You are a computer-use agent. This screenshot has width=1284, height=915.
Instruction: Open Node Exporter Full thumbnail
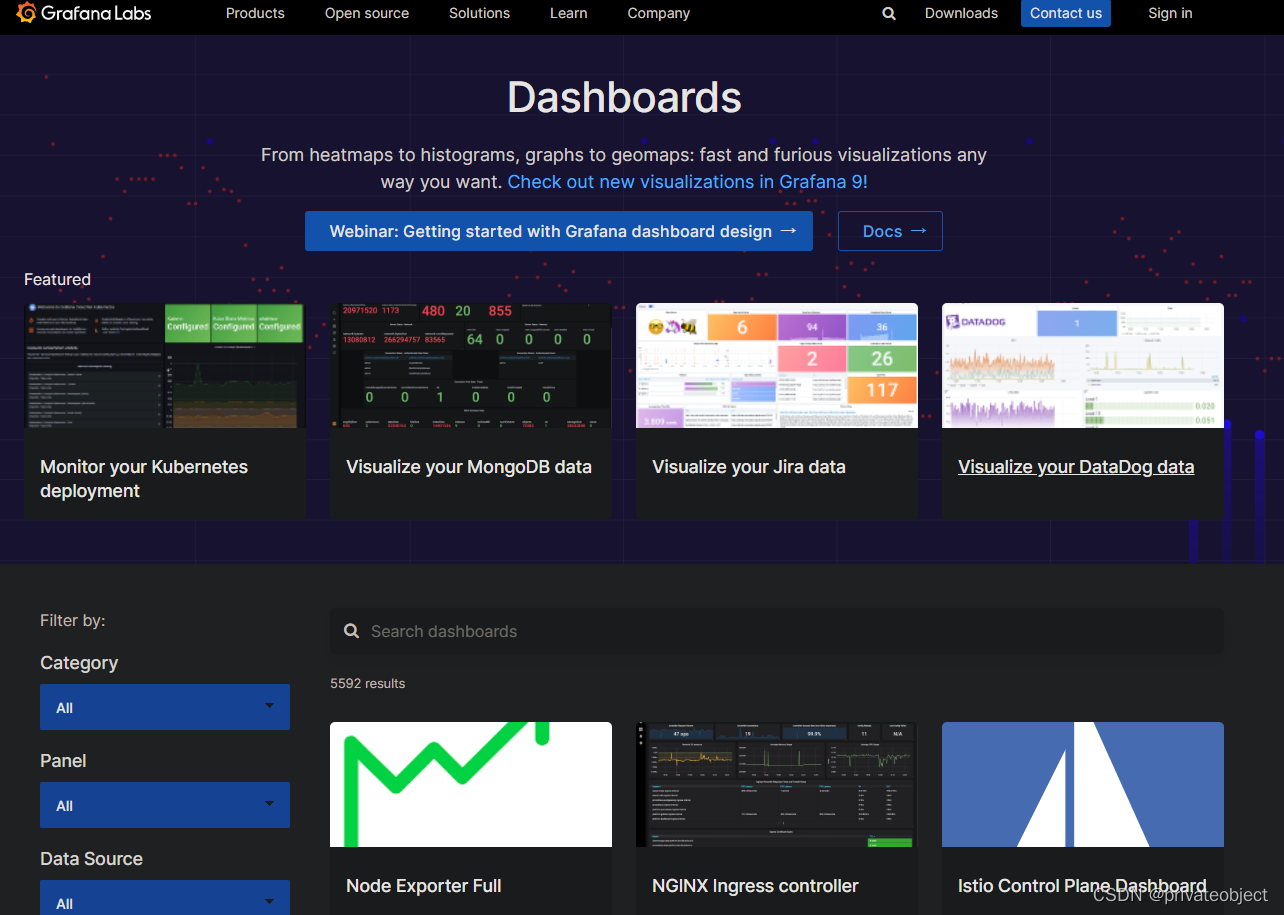click(x=471, y=784)
